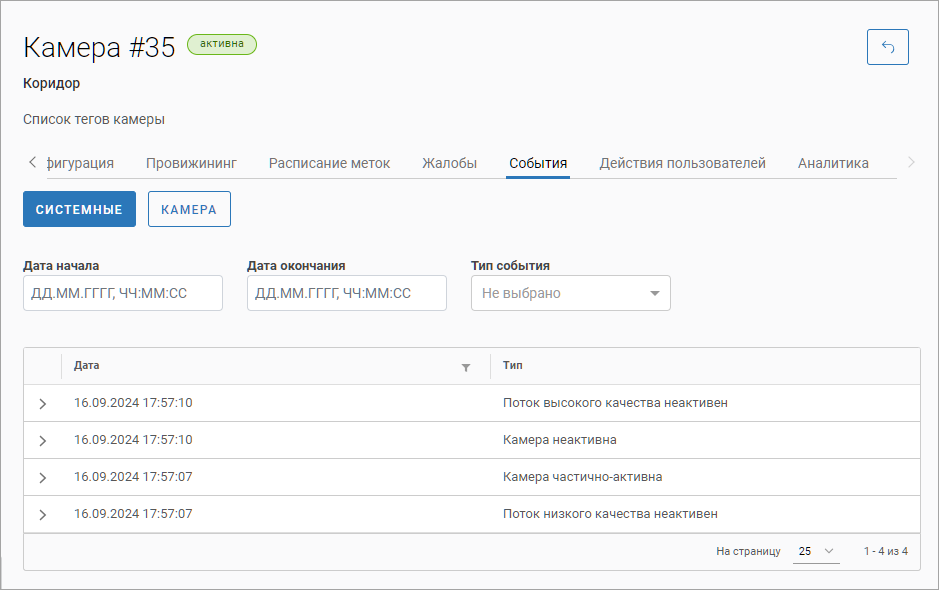Open the Расписание меток tab
Image resolution: width=939 pixels, height=590 pixels.
tap(329, 163)
